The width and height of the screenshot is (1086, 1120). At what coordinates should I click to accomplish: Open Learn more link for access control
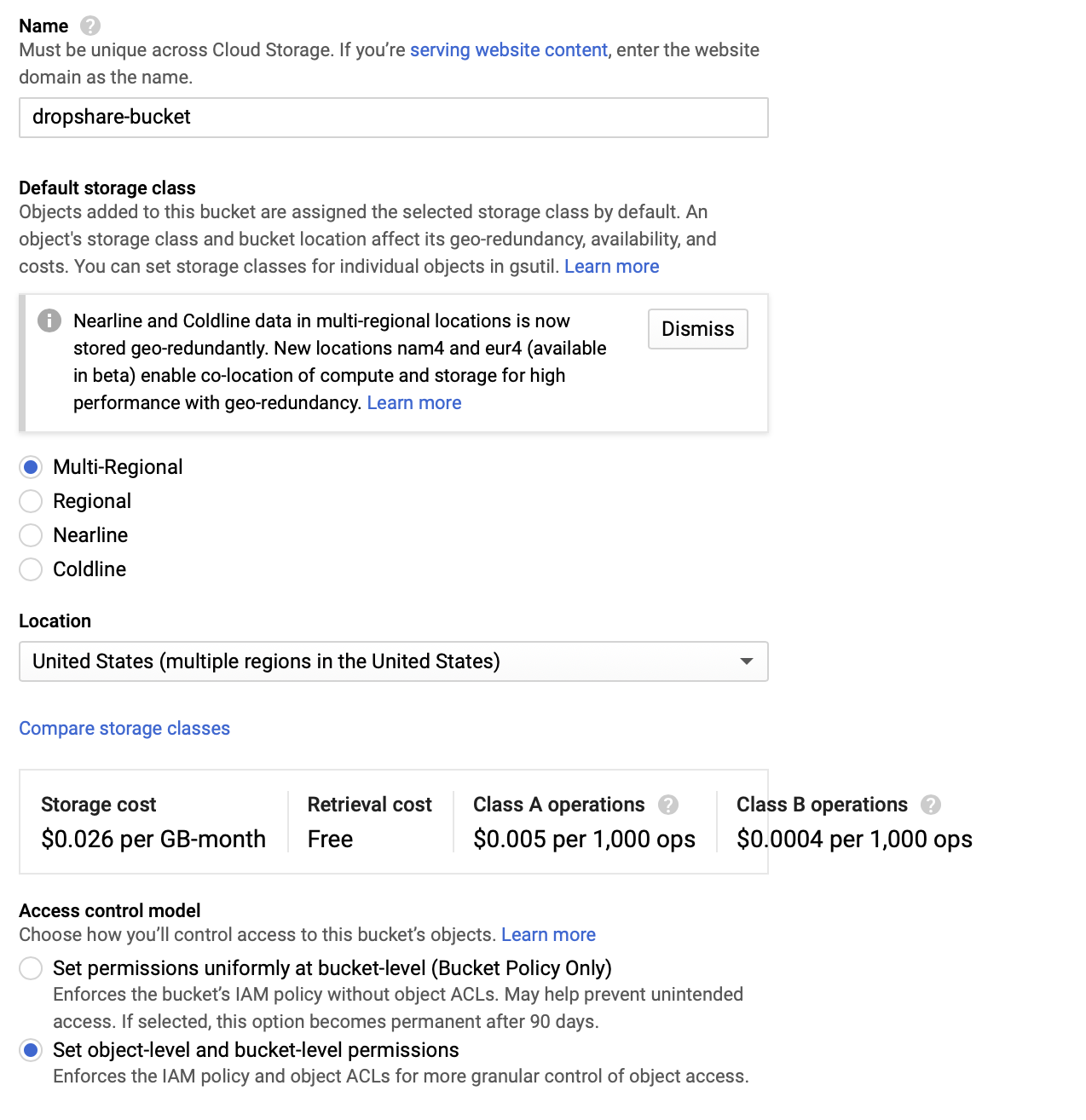click(548, 935)
